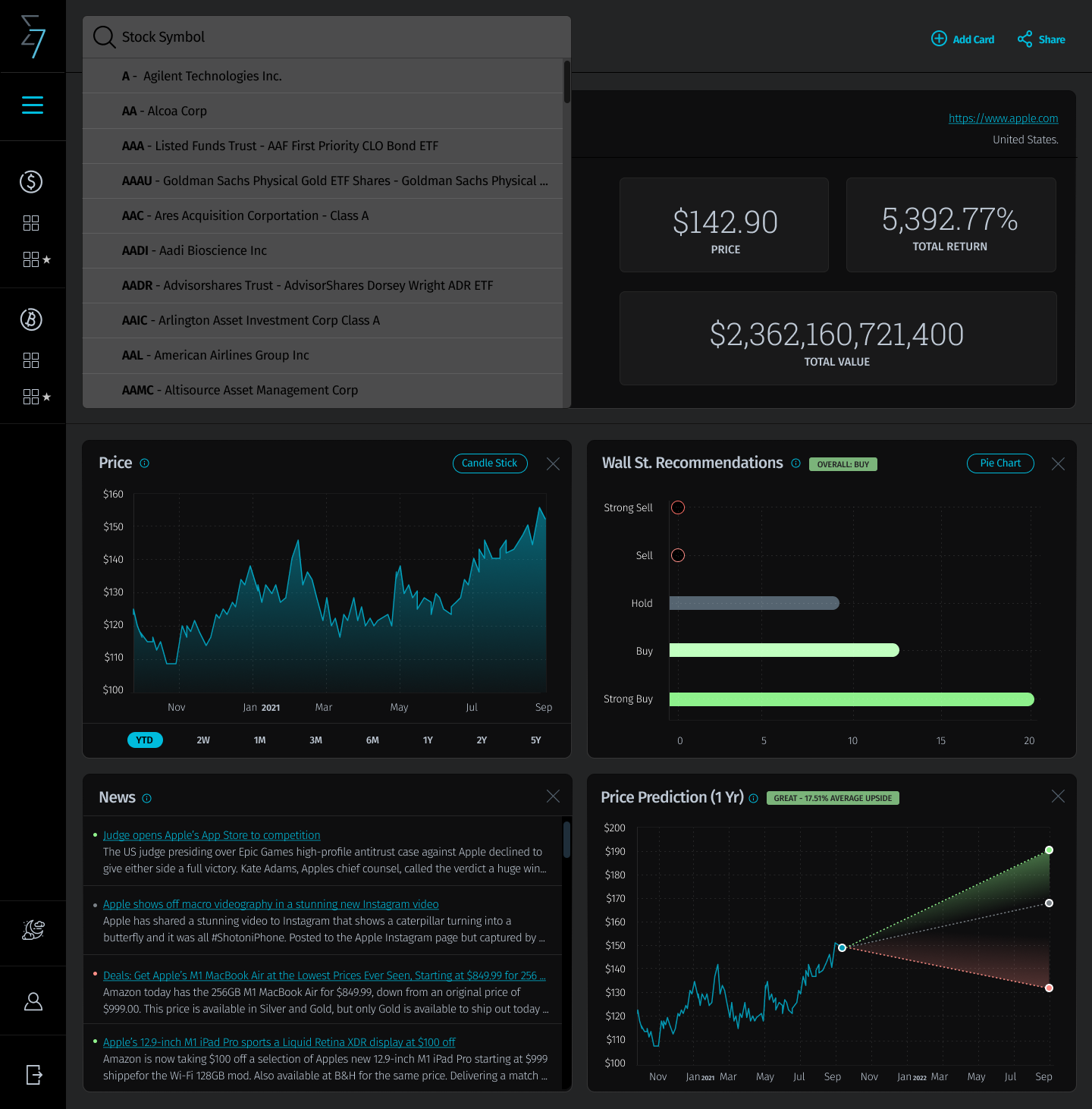Select the 5Y time range

pos(536,740)
